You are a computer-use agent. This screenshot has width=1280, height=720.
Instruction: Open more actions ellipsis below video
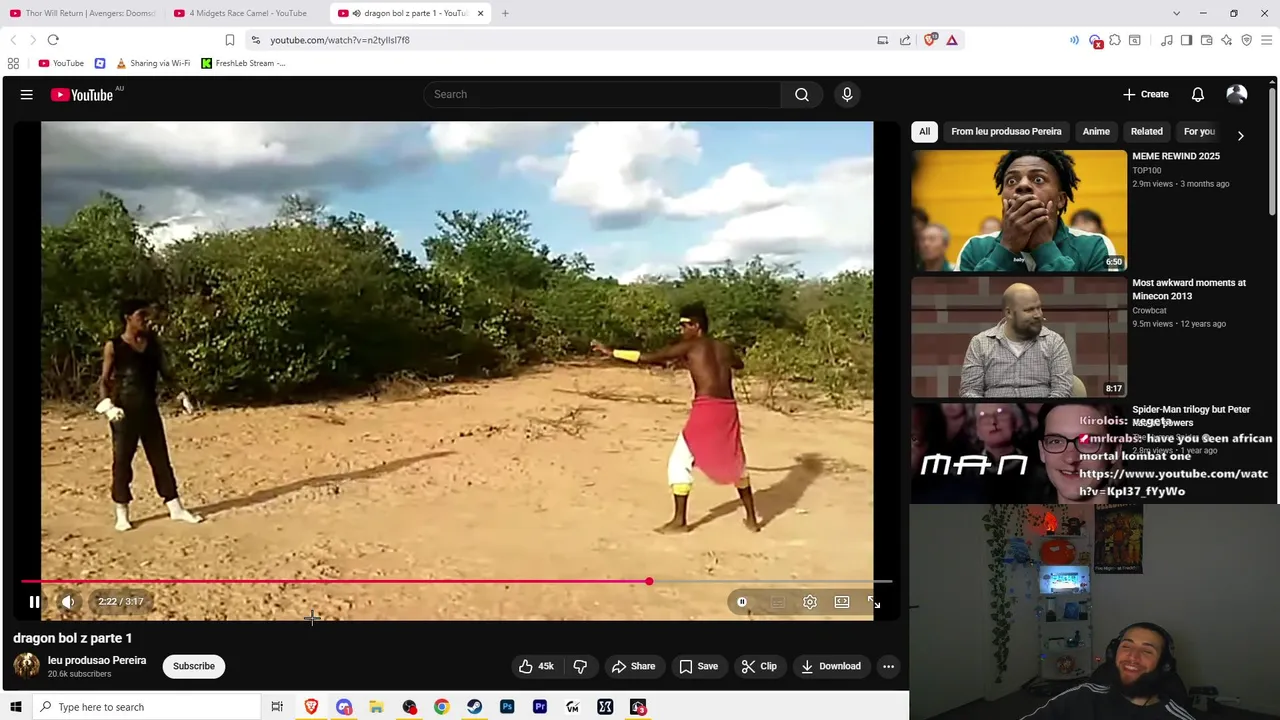pyautogui.click(x=888, y=666)
